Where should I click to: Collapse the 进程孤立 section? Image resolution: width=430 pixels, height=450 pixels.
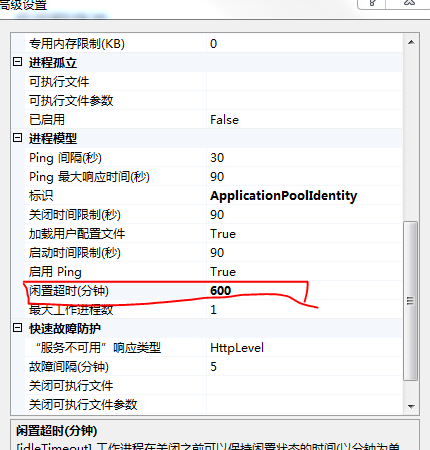point(17,62)
